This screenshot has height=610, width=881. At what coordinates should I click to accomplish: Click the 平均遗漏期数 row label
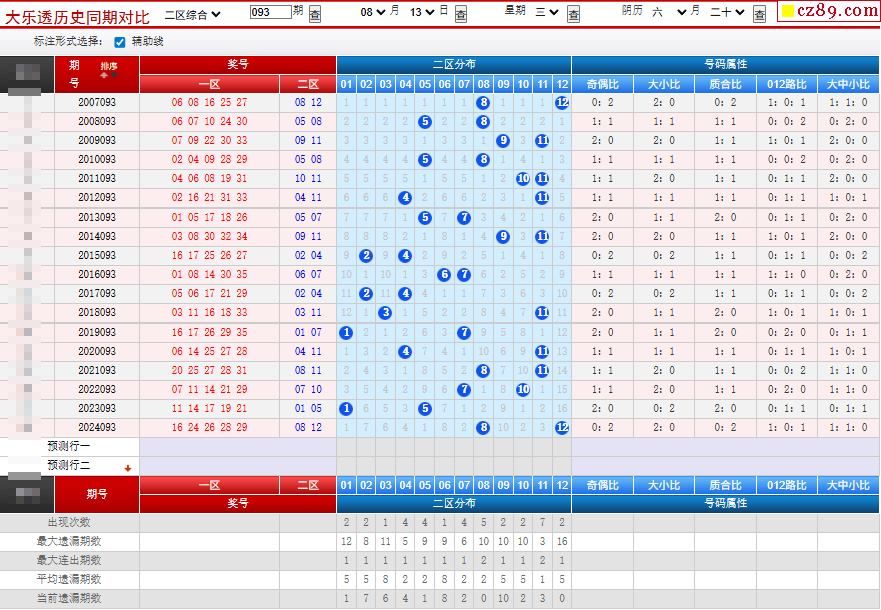[x=69, y=580]
